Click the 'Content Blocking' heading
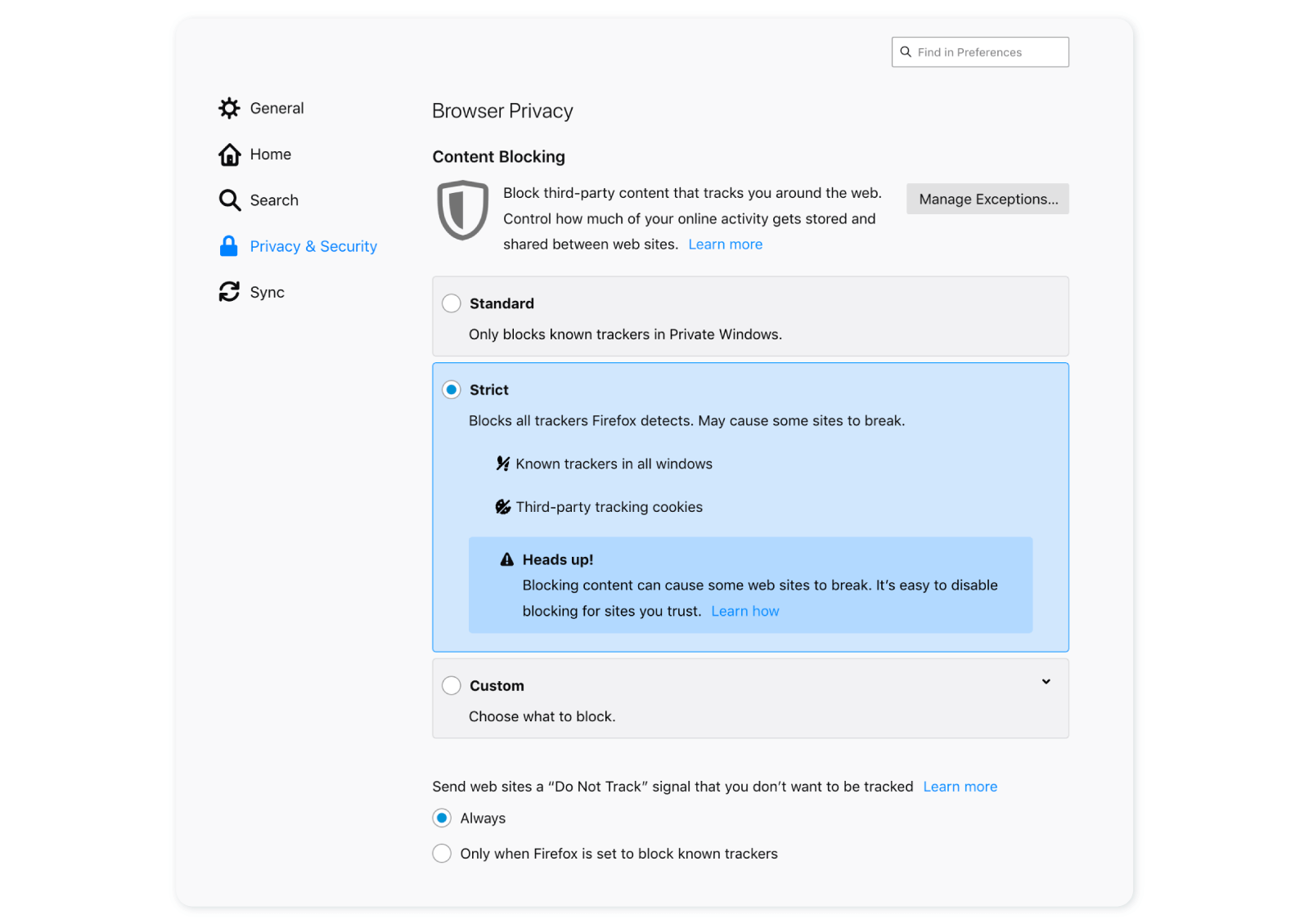 pyautogui.click(x=499, y=157)
